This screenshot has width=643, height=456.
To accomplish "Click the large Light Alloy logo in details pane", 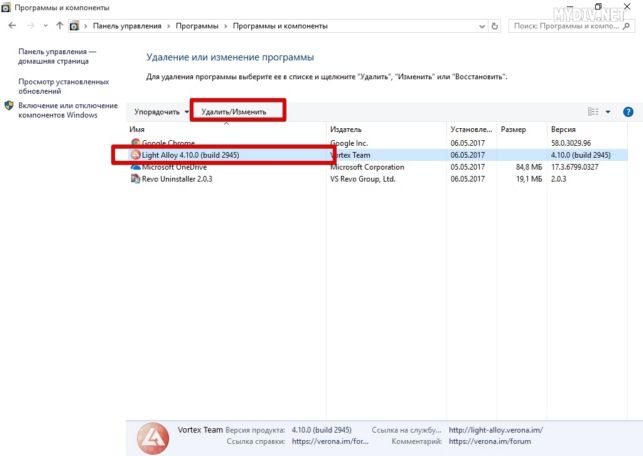I will coord(153,438).
